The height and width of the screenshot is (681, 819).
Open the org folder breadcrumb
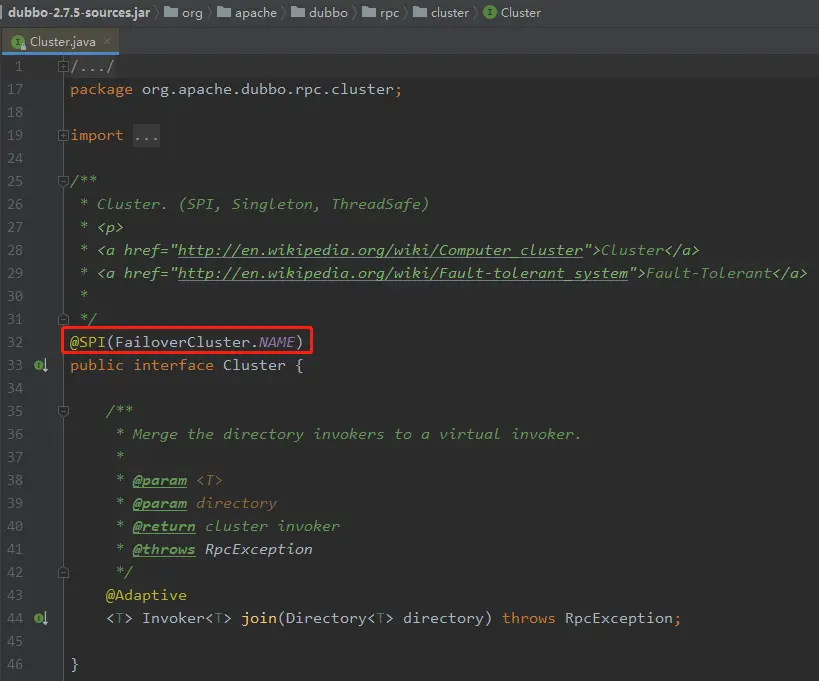183,13
